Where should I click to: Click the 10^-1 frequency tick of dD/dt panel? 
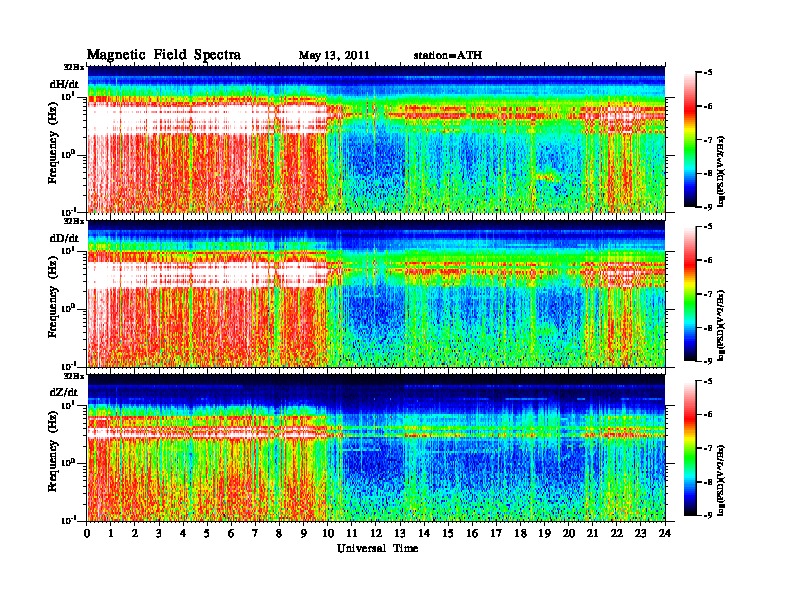(x=68, y=366)
